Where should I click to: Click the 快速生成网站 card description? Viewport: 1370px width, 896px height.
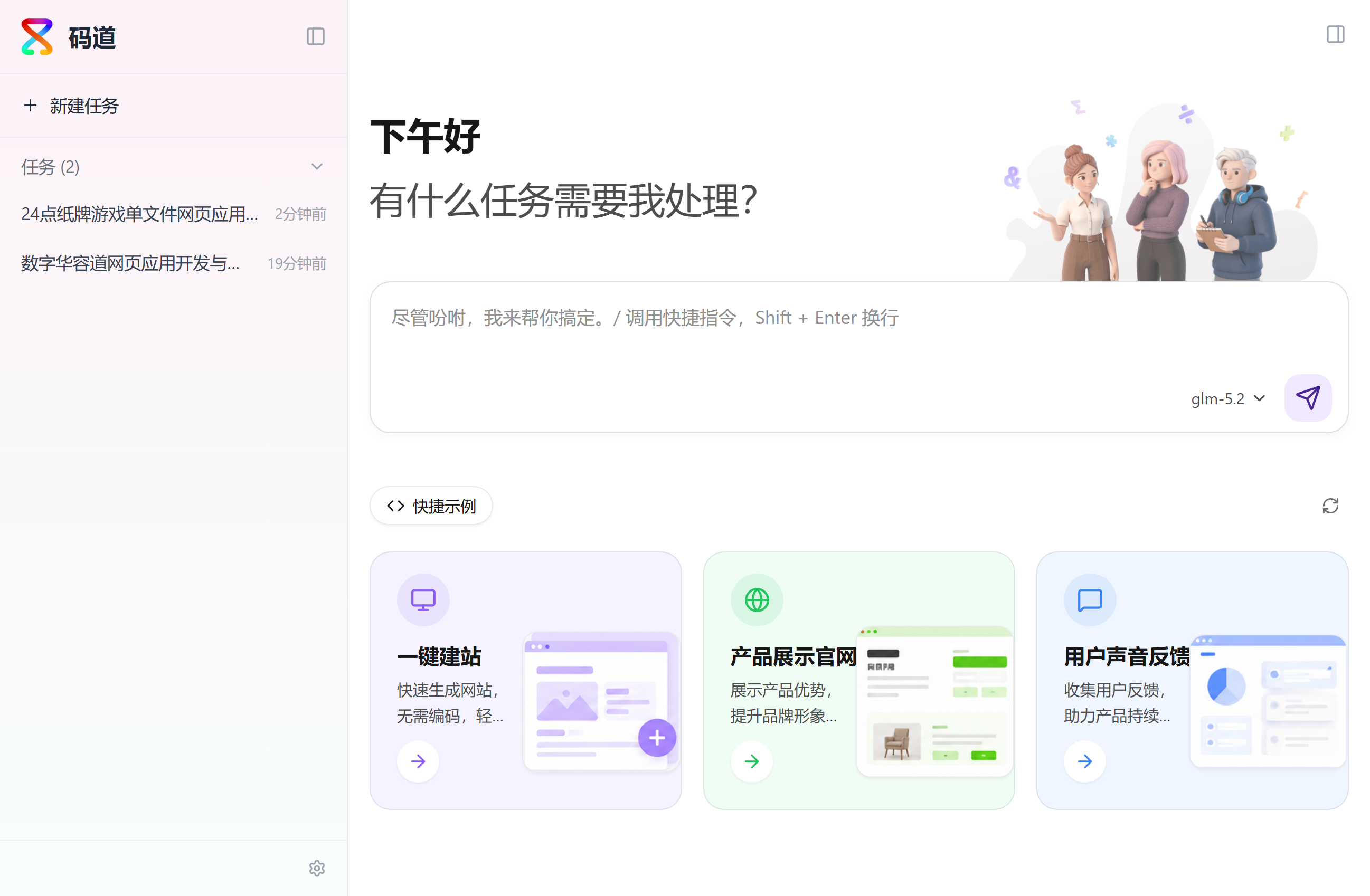click(x=450, y=703)
